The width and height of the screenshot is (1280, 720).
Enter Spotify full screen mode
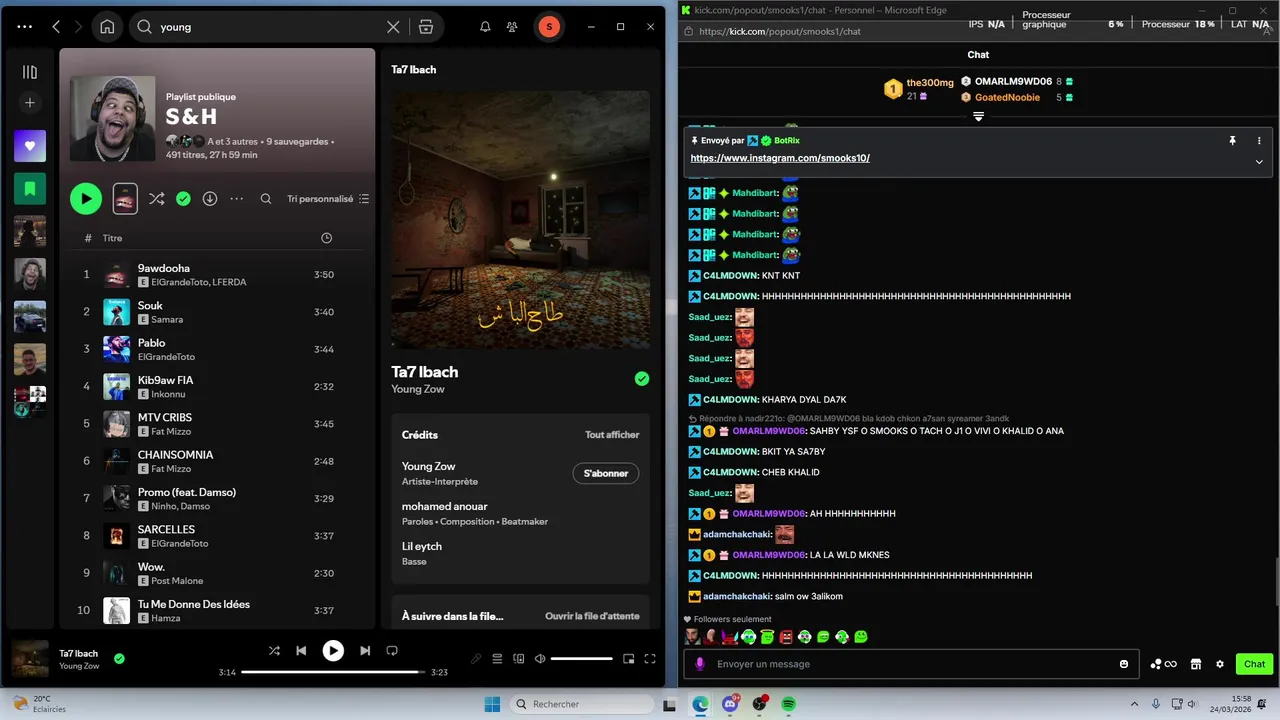pos(650,659)
